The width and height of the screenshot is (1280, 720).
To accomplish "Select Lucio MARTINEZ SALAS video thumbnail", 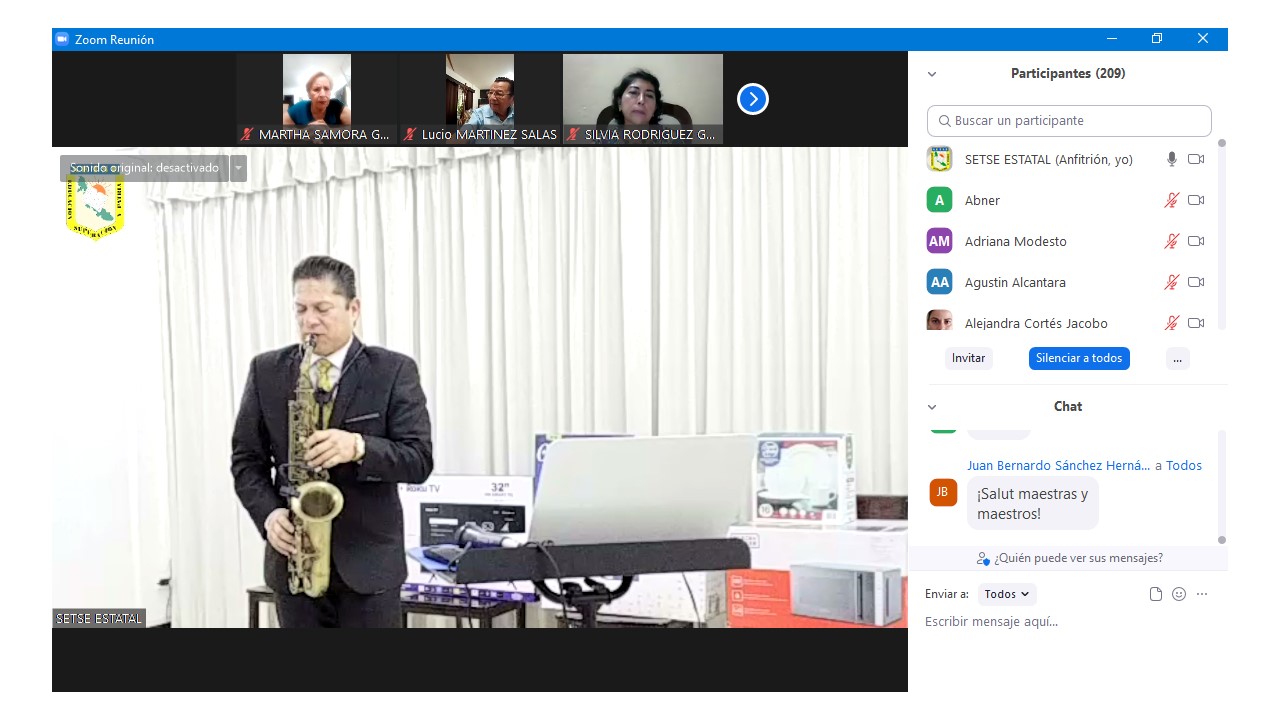I will [479, 99].
